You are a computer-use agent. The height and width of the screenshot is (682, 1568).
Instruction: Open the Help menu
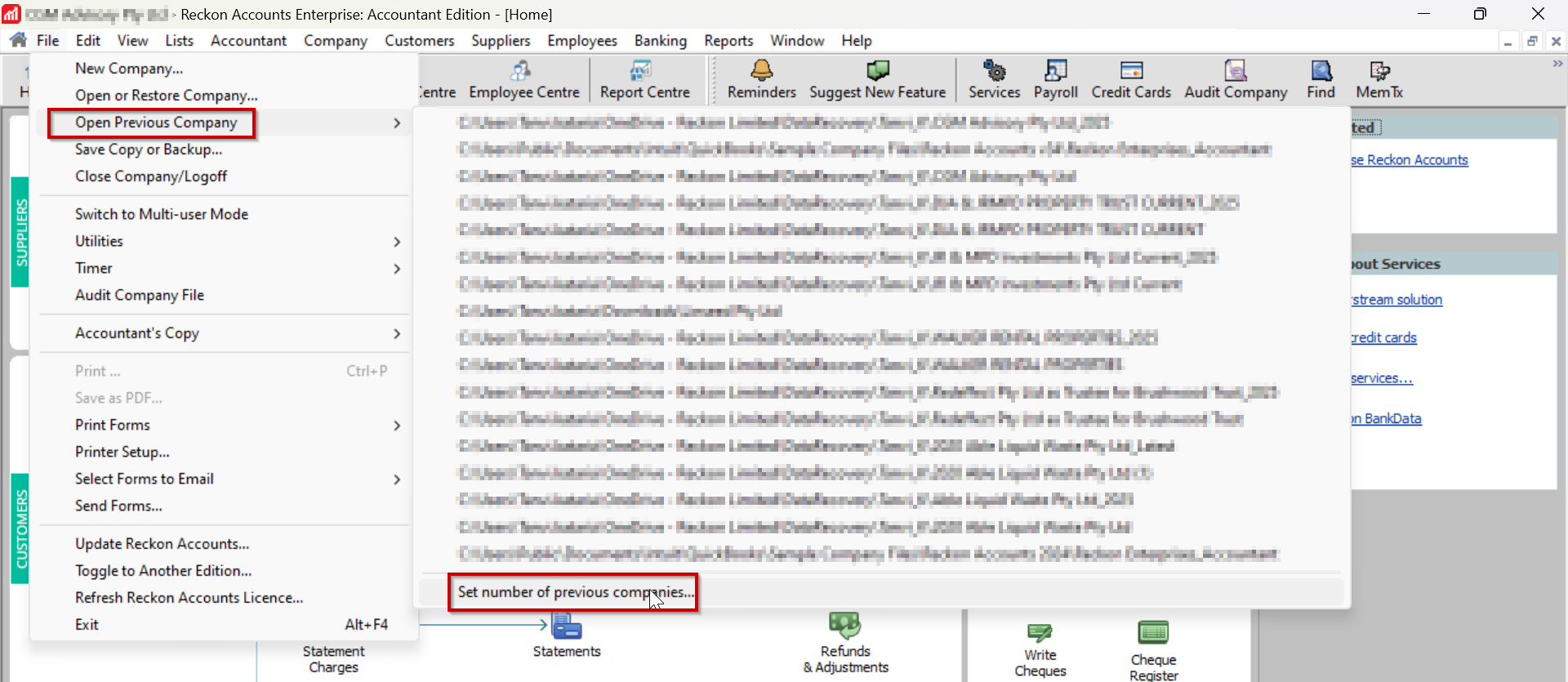pos(857,40)
